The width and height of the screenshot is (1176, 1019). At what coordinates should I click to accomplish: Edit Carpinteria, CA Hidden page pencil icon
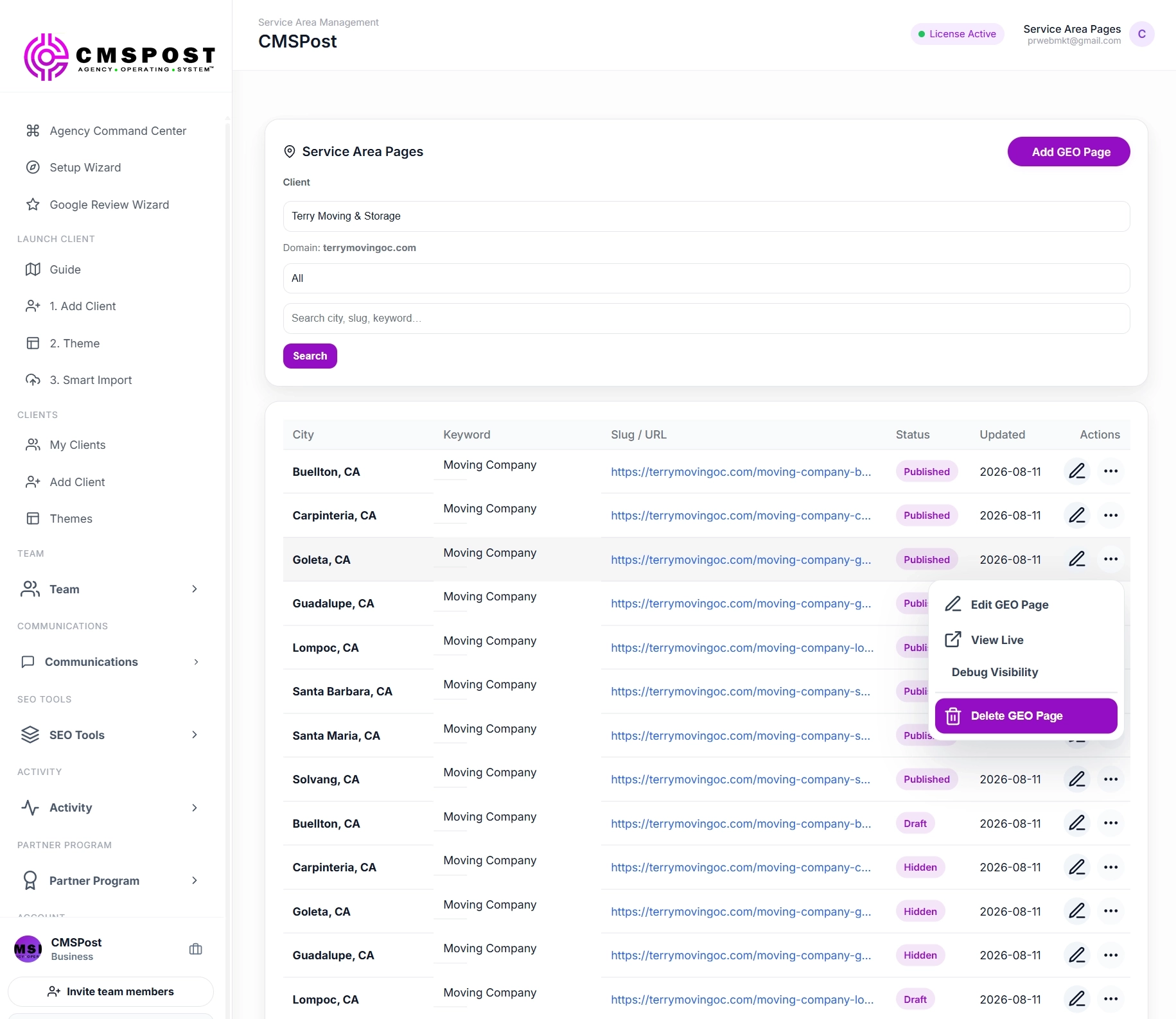click(x=1077, y=867)
